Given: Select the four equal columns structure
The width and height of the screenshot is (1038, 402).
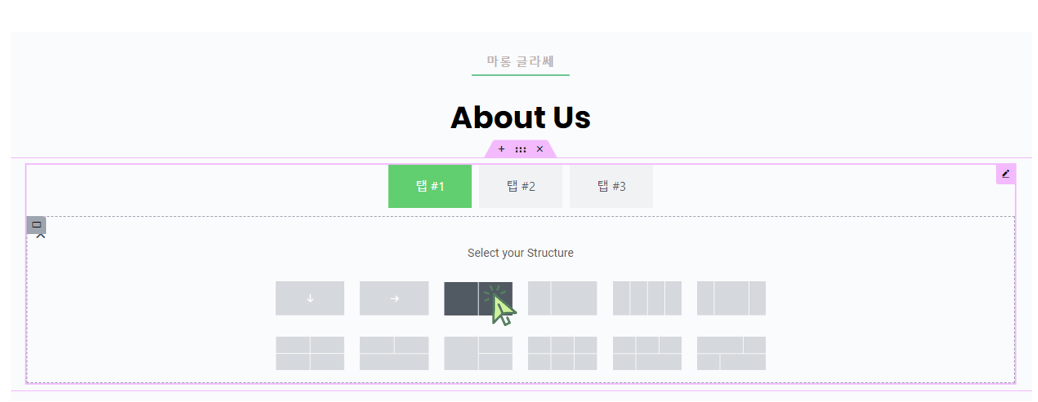Looking at the screenshot, I should (x=647, y=298).
